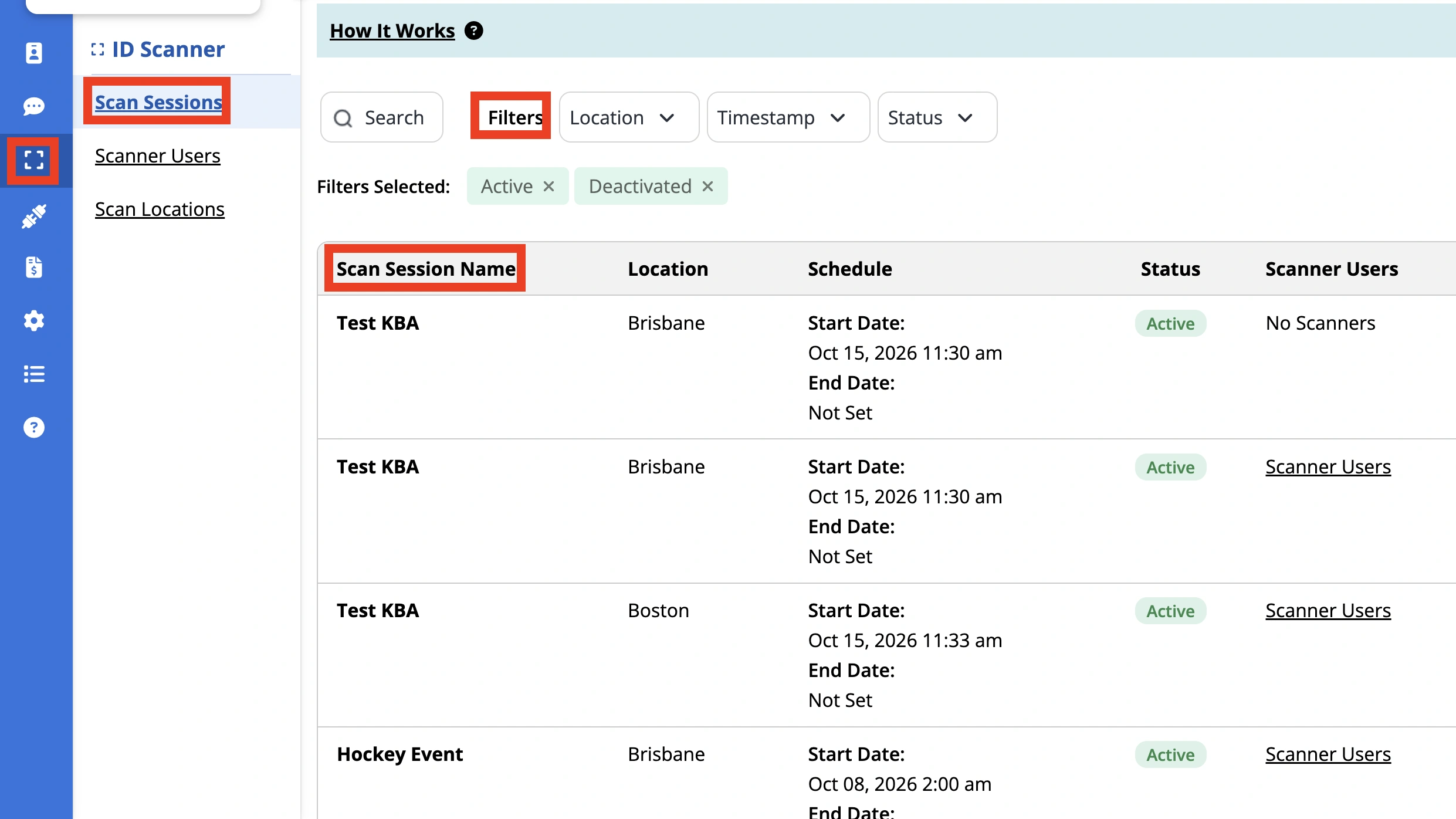Remove the Deactivated filter chip
This screenshot has width=1456, height=819.
(x=708, y=187)
